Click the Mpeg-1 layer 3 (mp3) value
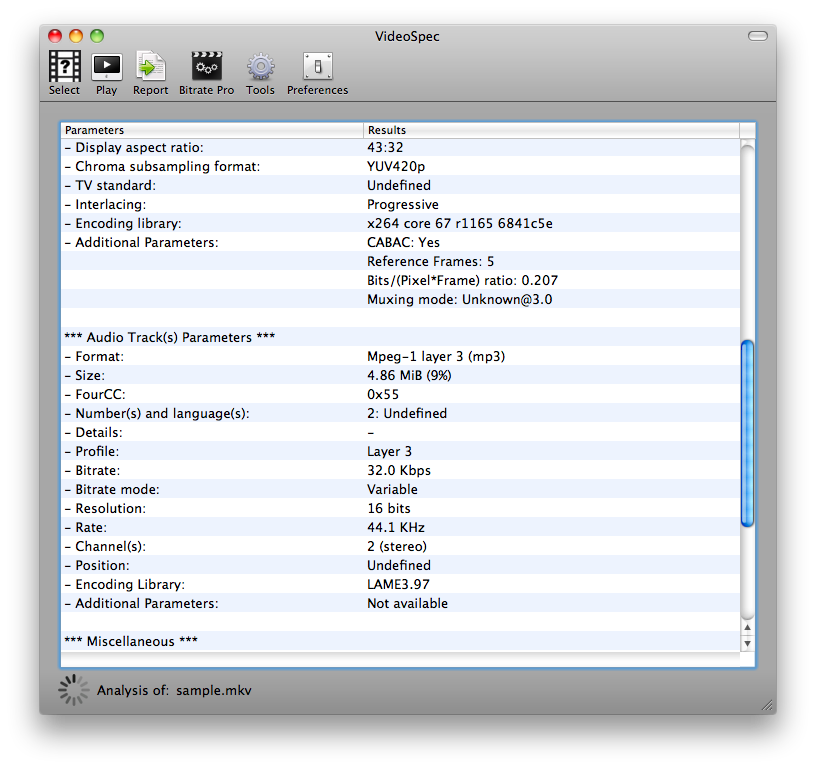The height and width of the screenshot is (769, 816). click(436, 356)
